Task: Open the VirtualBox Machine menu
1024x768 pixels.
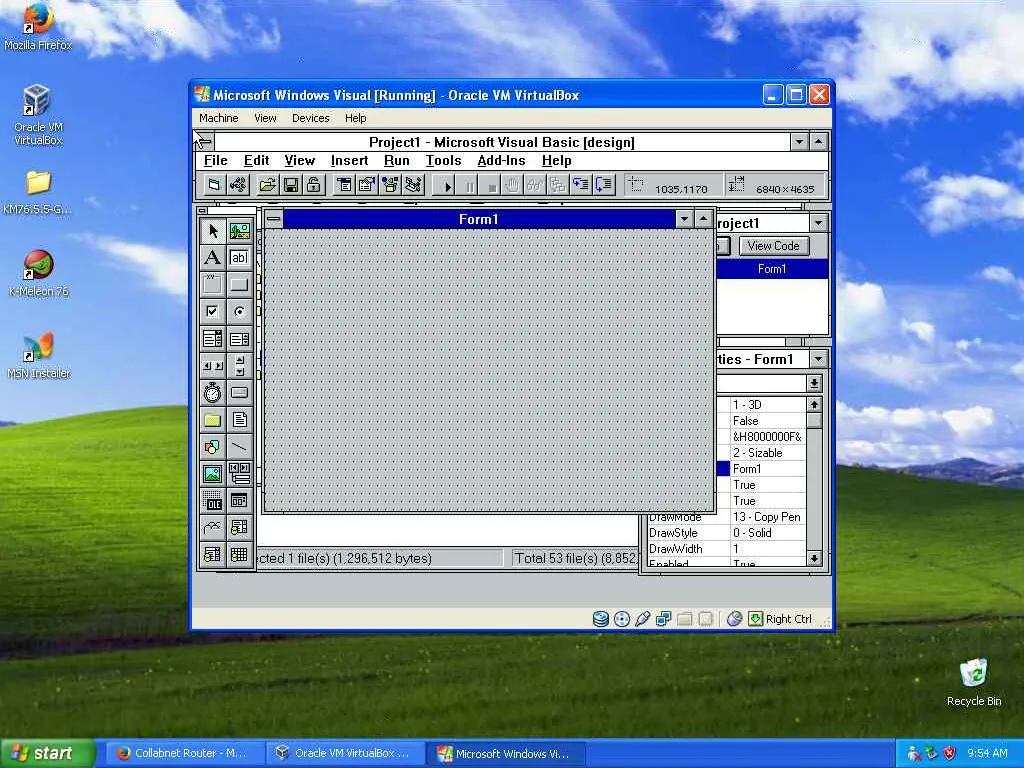Action: pos(219,118)
